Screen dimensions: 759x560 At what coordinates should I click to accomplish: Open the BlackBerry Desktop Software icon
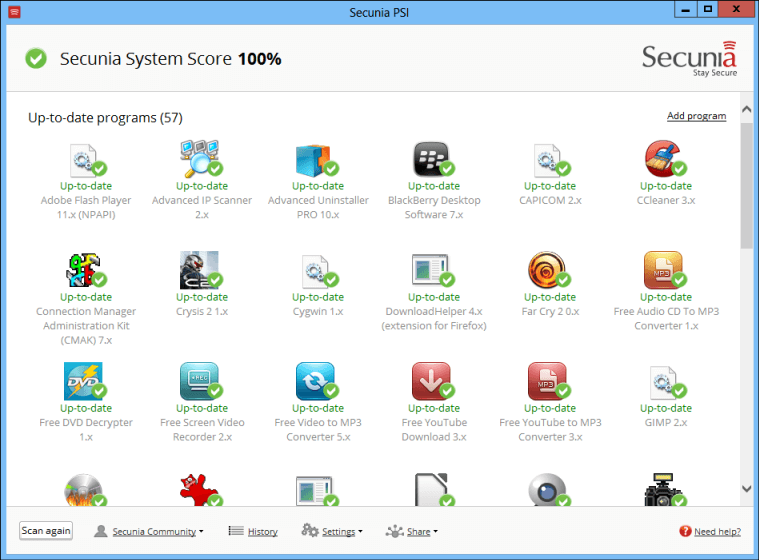(x=433, y=160)
